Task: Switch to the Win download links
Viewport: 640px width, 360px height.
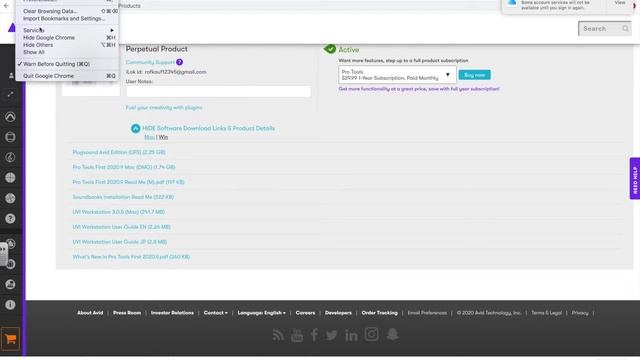Action: (163, 137)
